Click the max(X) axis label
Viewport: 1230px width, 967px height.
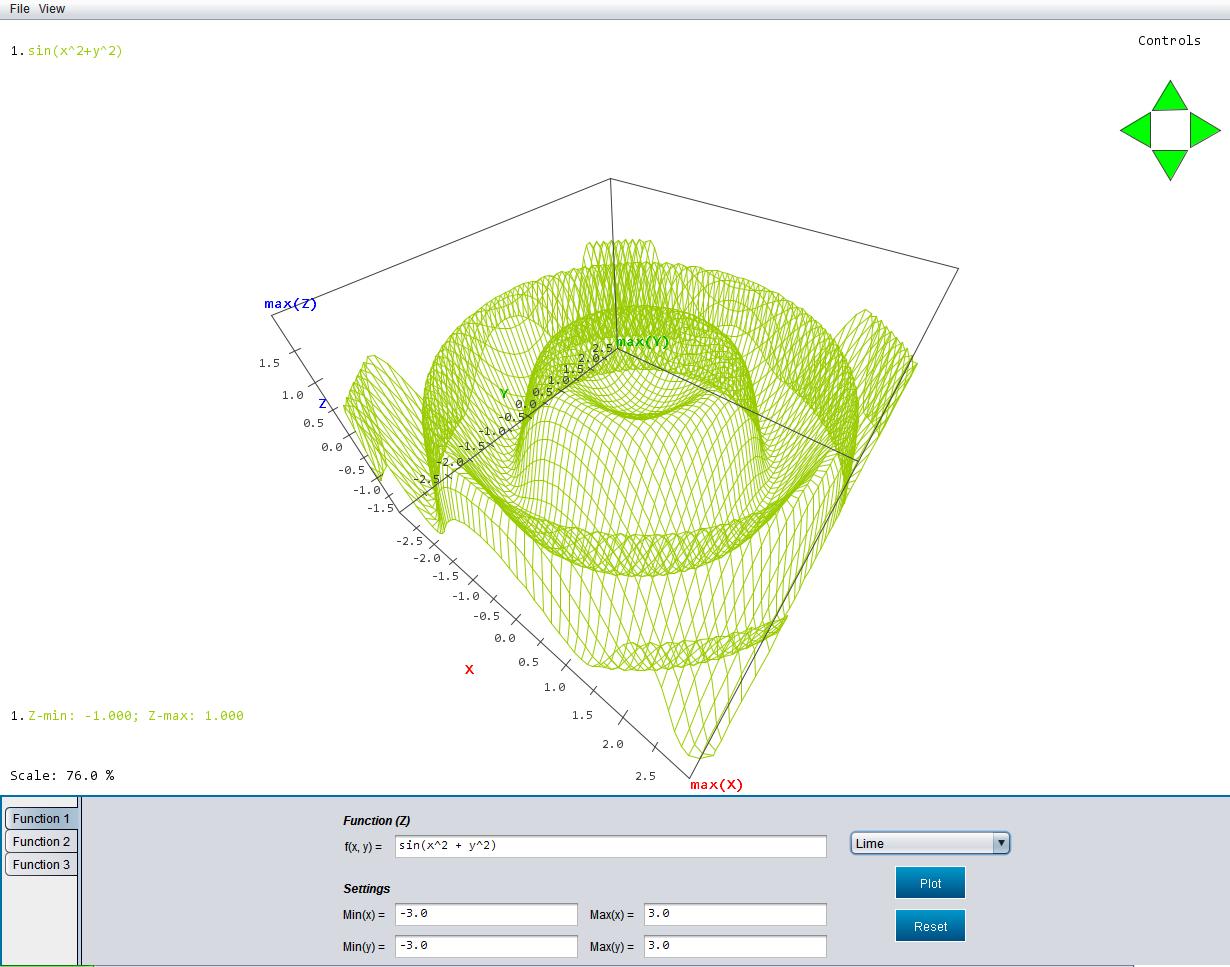pyautogui.click(x=717, y=785)
